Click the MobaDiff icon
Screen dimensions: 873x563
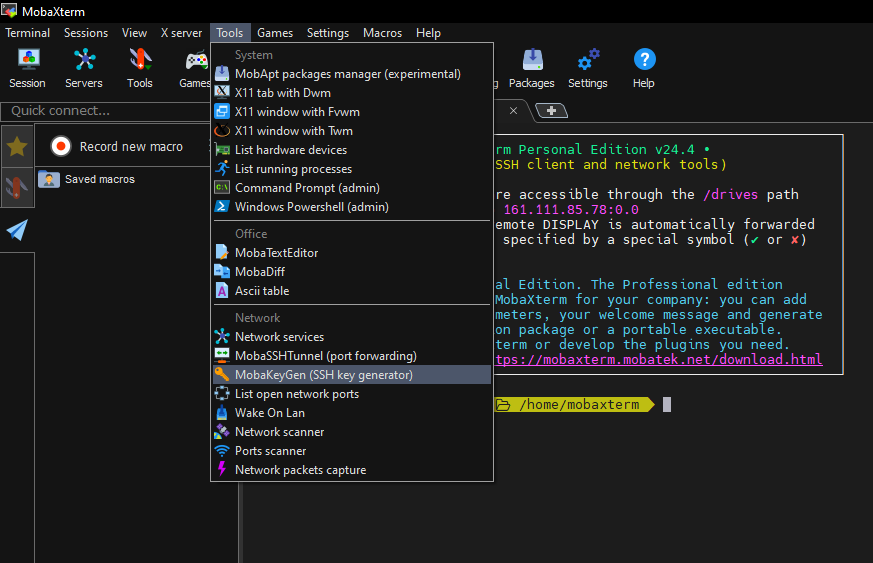pyautogui.click(x=222, y=271)
